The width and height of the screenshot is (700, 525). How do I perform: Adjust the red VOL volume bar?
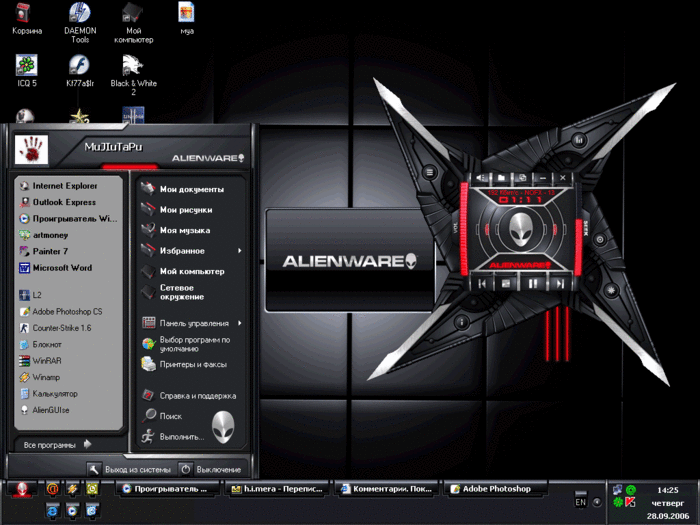464,228
